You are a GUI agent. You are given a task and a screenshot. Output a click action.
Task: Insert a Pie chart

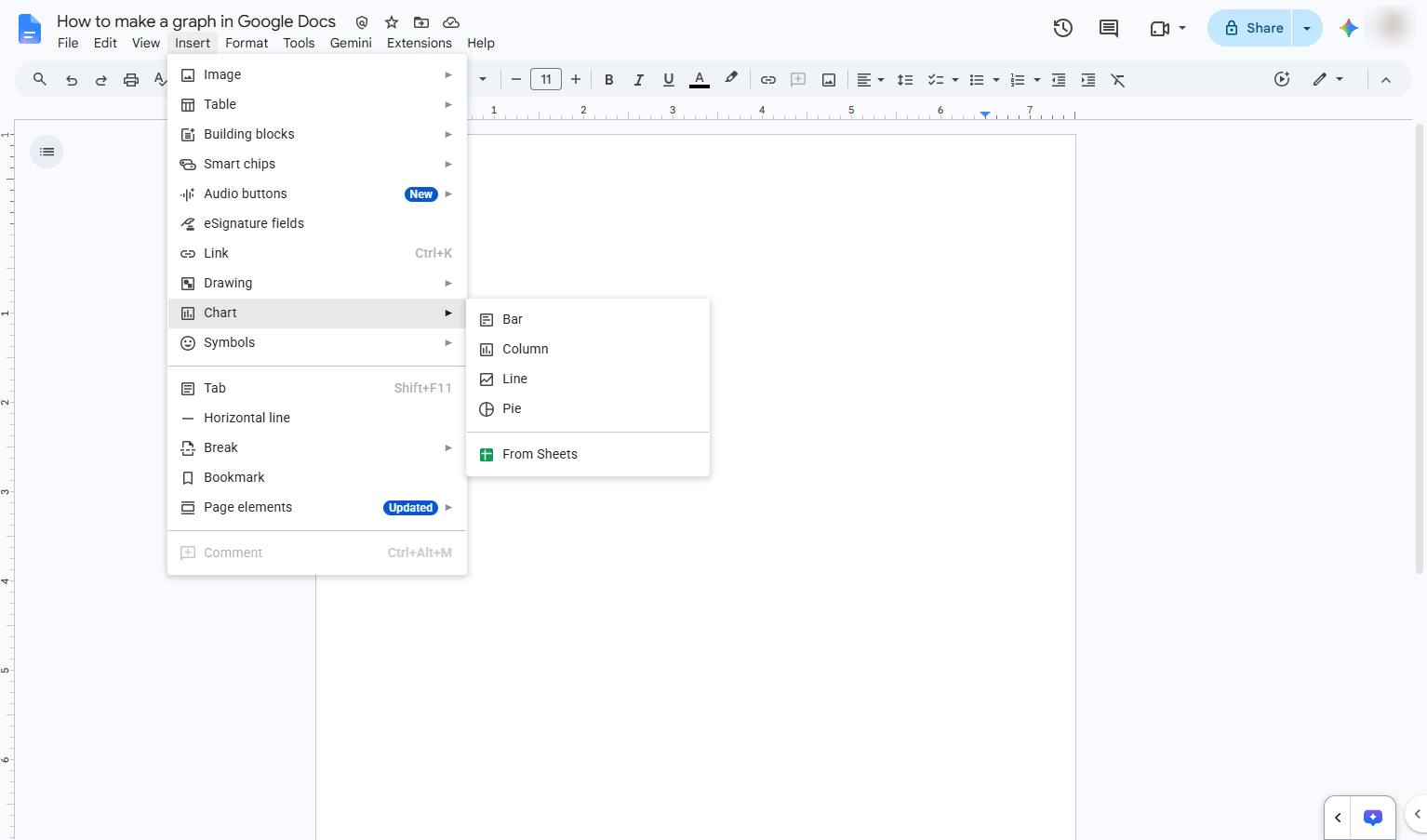[x=588, y=408]
